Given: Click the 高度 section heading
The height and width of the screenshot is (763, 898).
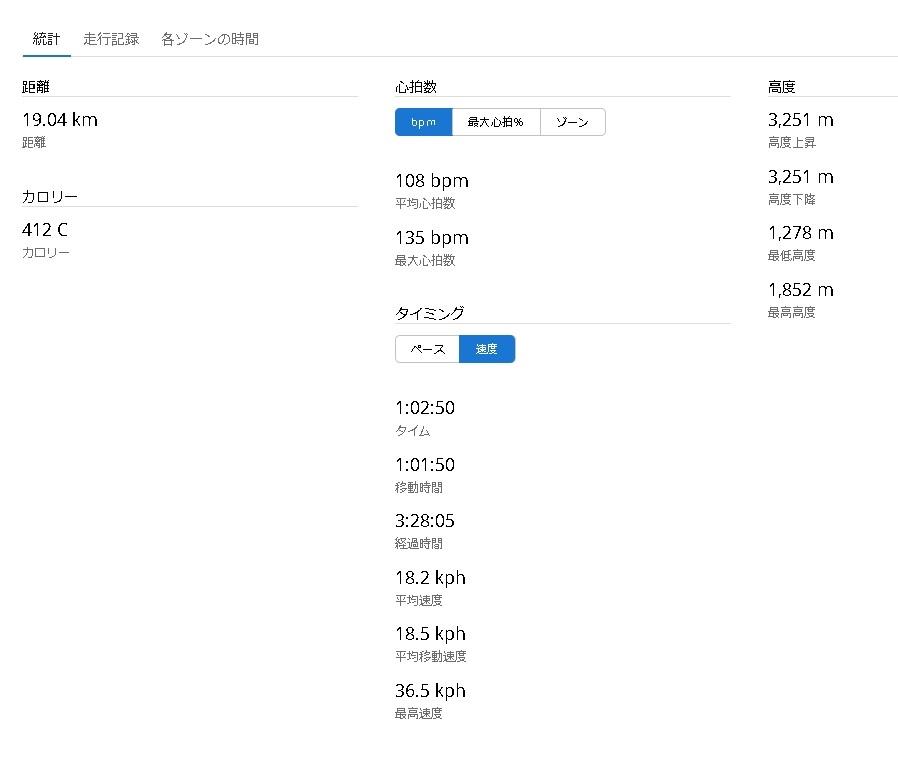Looking at the screenshot, I should click(782, 87).
